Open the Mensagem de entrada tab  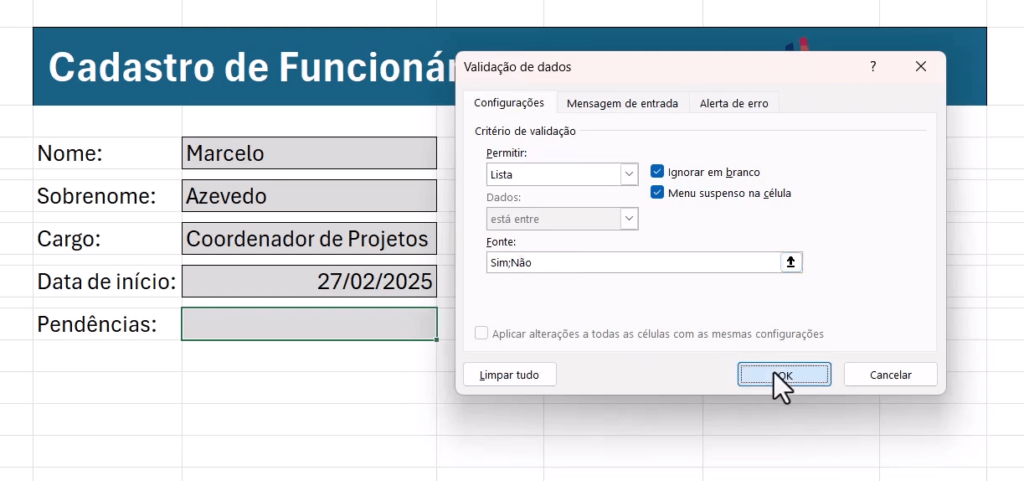tap(622, 103)
